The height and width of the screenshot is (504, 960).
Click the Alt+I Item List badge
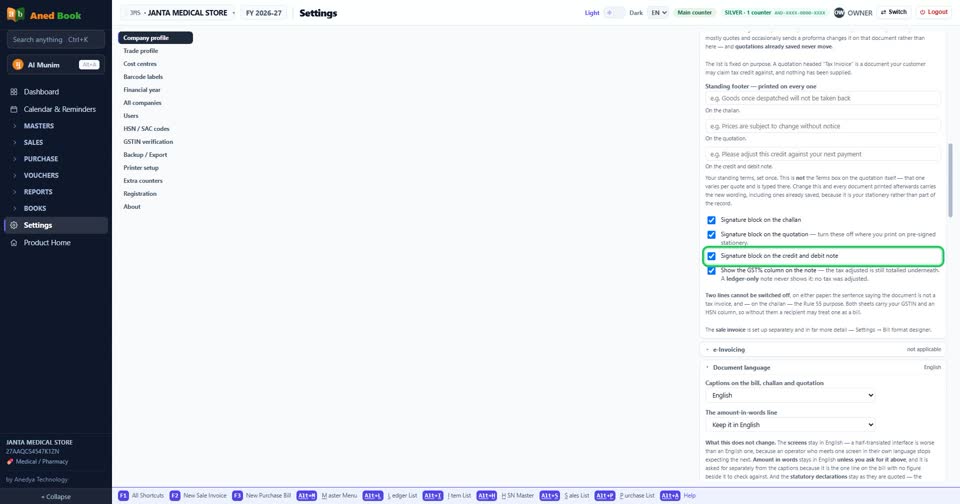pyautogui.click(x=432, y=495)
